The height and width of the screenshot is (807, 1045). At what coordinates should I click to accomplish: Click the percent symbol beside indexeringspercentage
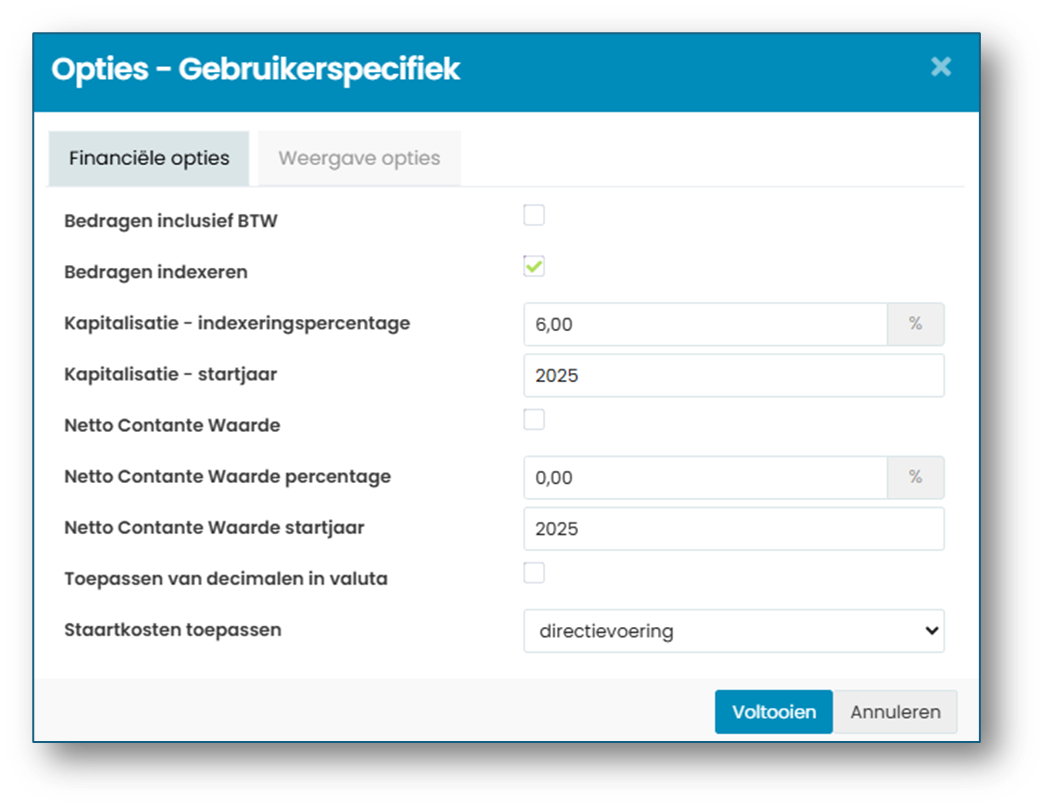[916, 325]
